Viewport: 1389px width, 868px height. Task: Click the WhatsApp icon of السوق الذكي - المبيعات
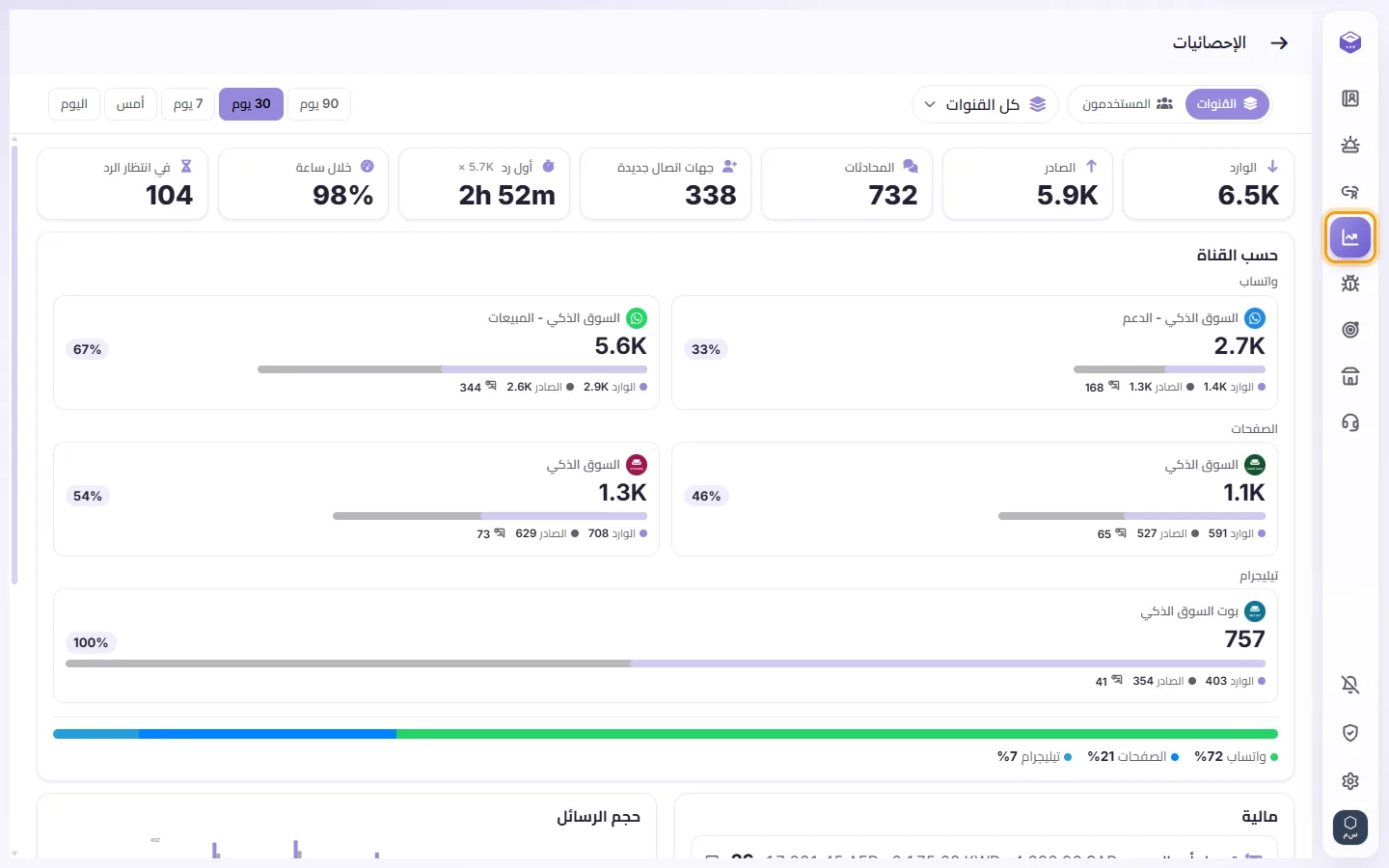(637, 318)
